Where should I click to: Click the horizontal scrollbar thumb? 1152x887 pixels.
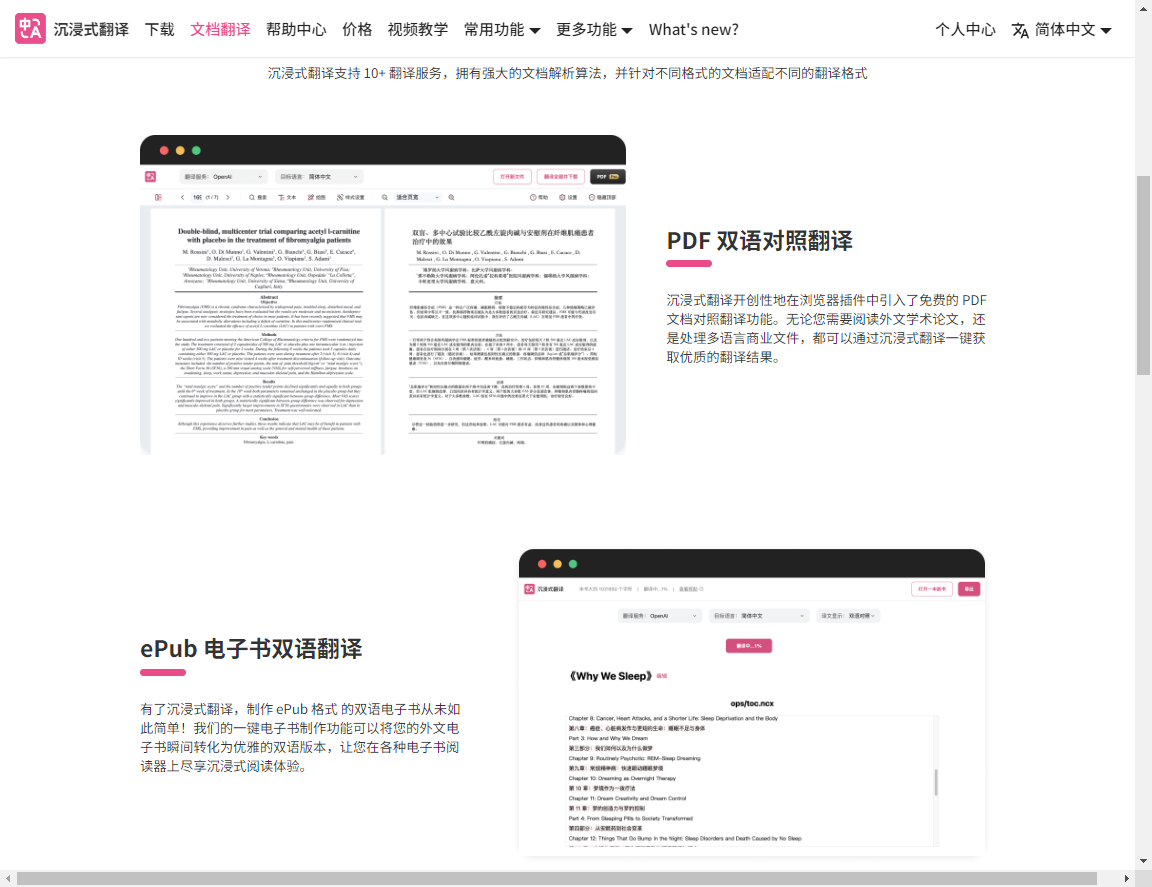click(556, 879)
